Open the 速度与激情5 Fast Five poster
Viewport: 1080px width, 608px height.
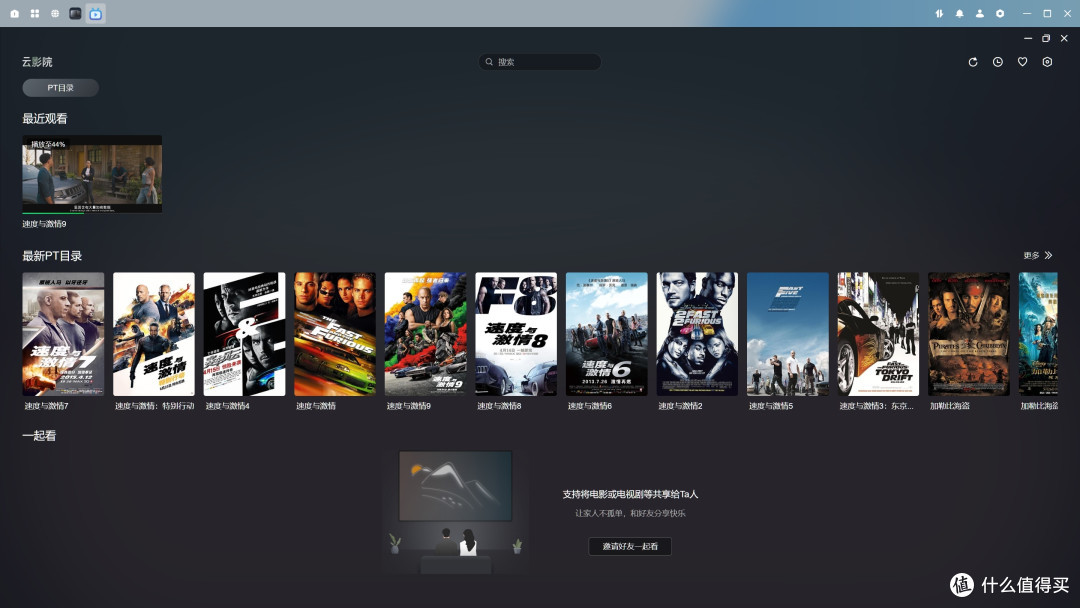pos(788,334)
